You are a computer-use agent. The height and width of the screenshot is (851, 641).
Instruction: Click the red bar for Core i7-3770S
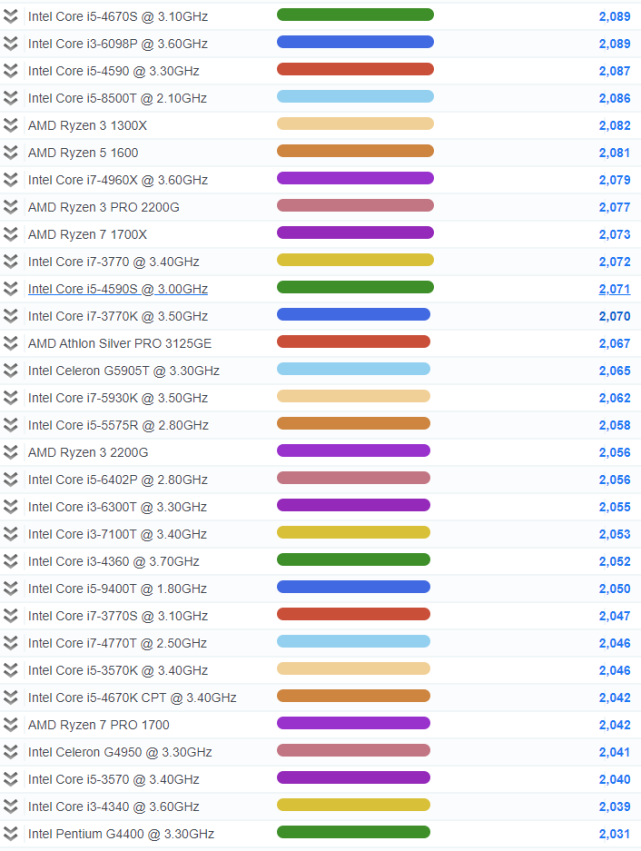tap(353, 614)
